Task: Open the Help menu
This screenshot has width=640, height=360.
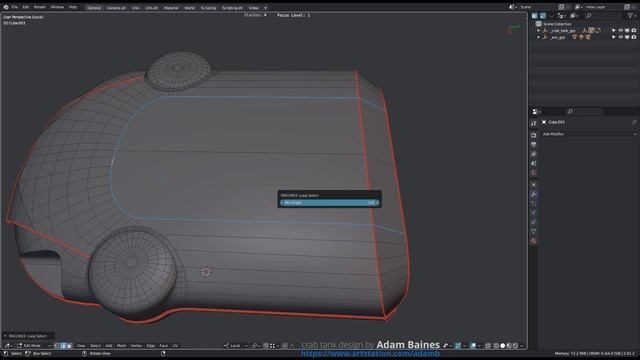Action: 73,7
